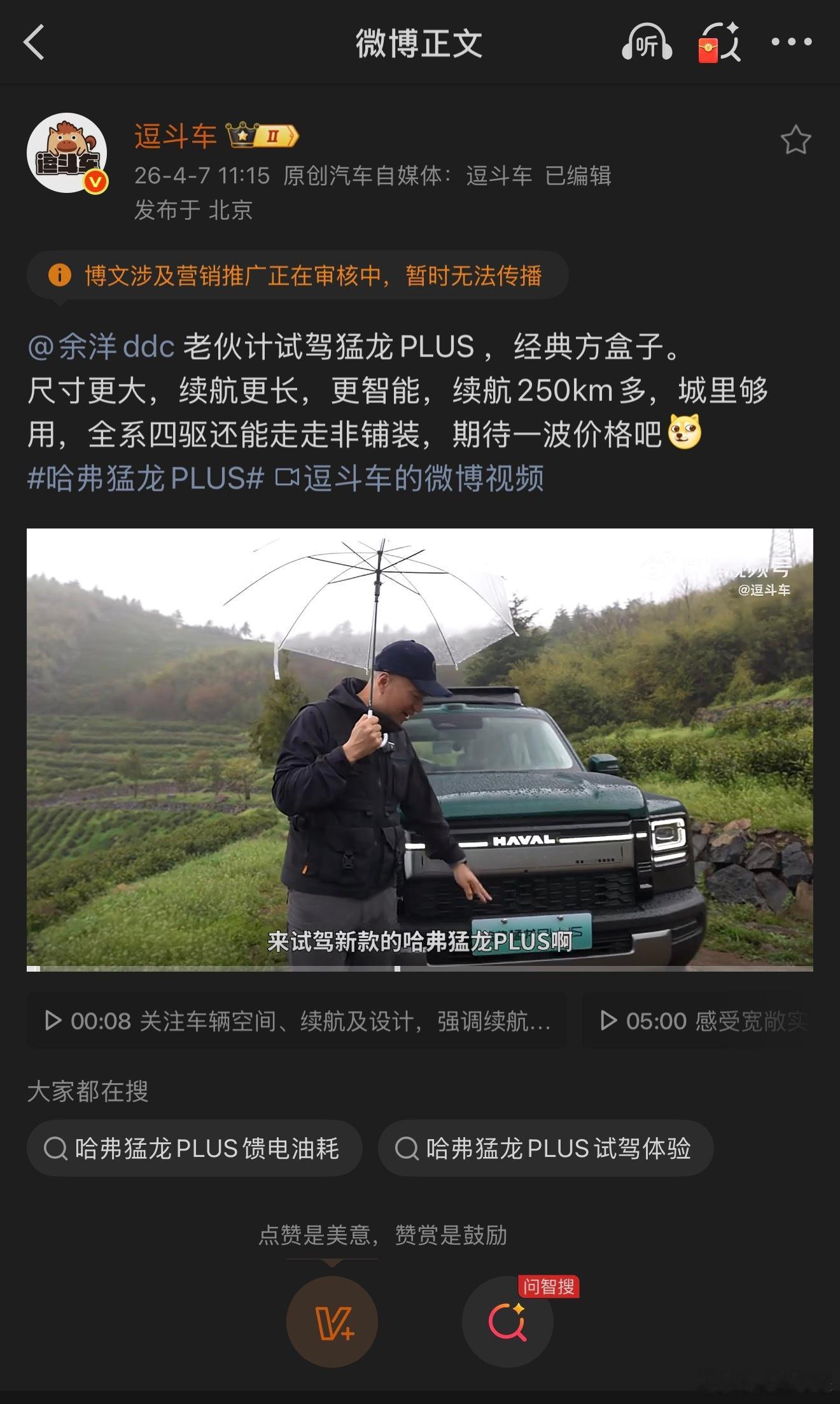Tap the back arrow icon
This screenshot has height=1404, width=840.
[x=34, y=43]
